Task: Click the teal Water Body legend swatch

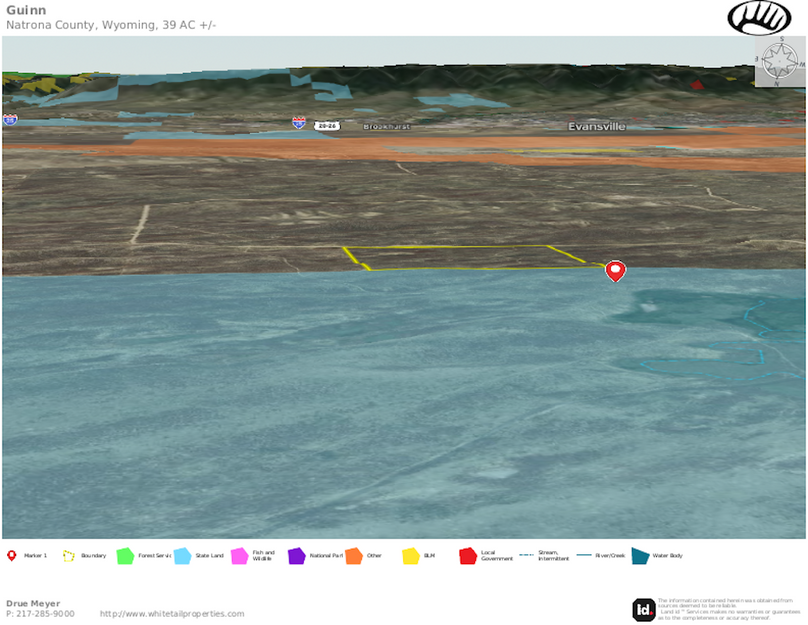Action: pyautogui.click(x=639, y=555)
